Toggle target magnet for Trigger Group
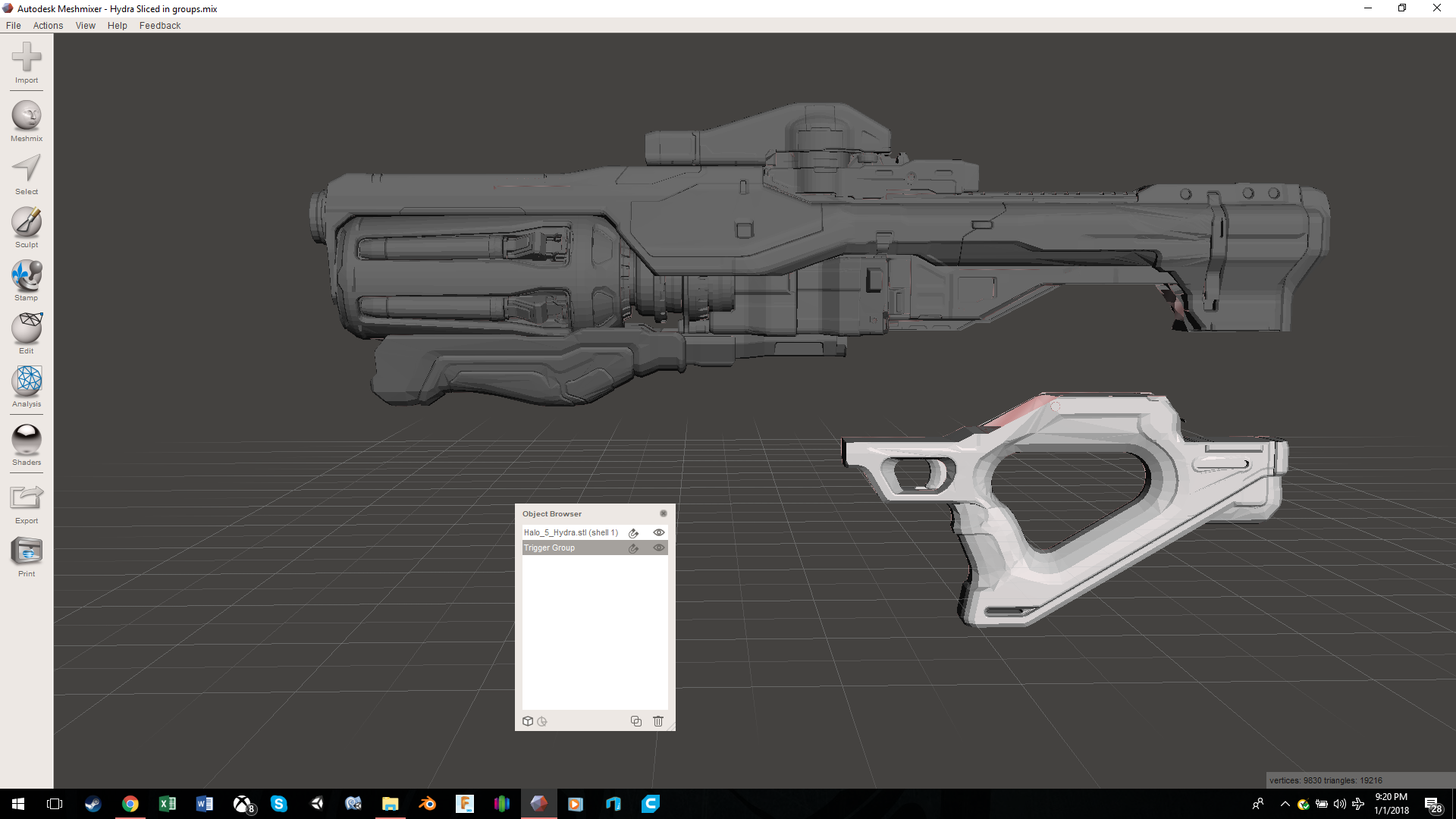Viewport: 1456px width, 819px height. click(x=634, y=548)
